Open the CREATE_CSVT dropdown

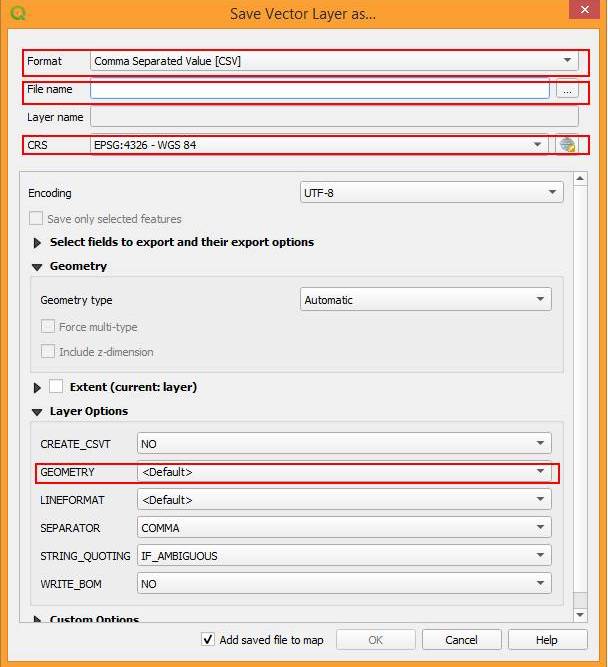click(x=344, y=444)
